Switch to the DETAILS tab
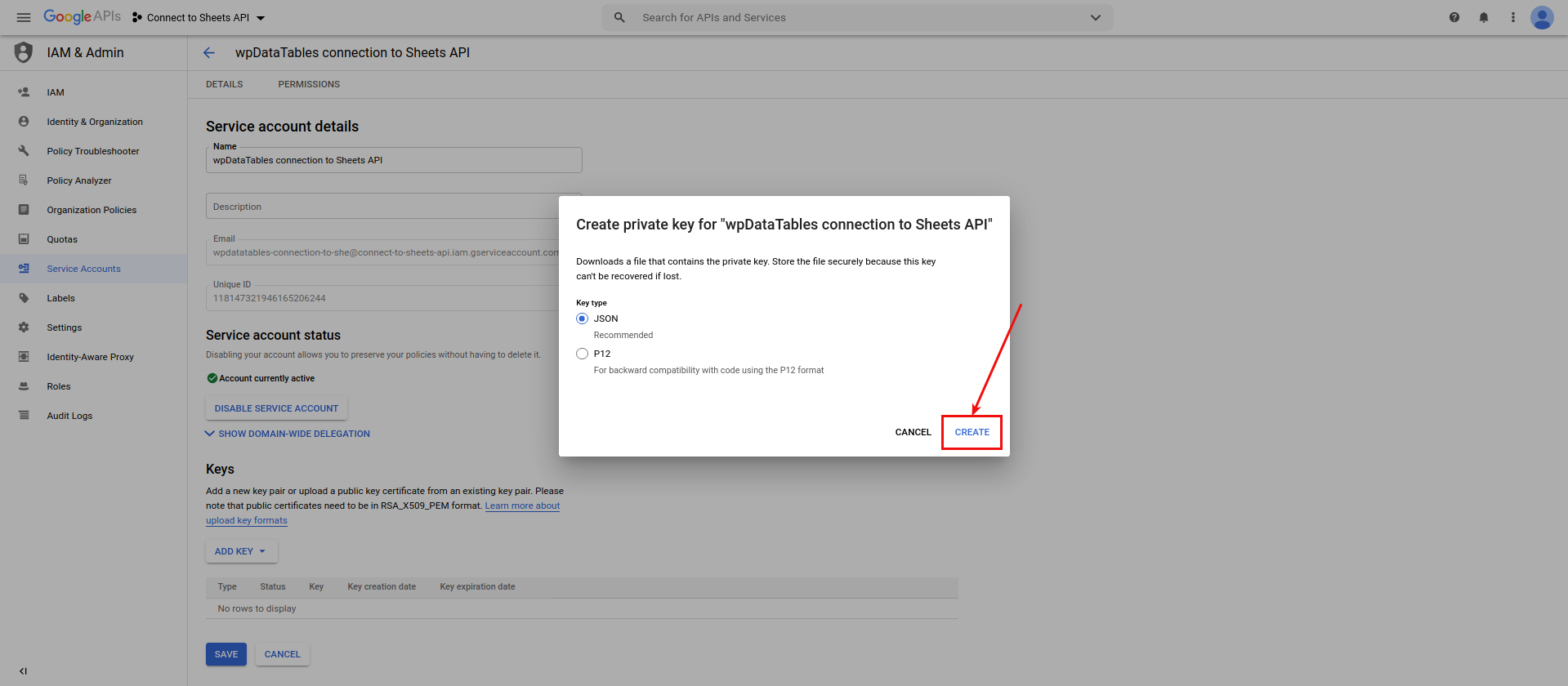This screenshot has height=686, width=1568. [225, 84]
